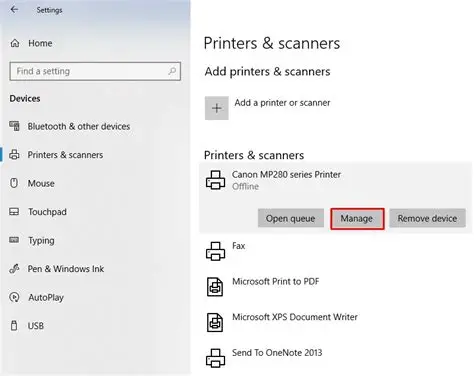Image resolution: width=474 pixels, height=376 pixels.
Task: Click the Manage button
Action: coord(357,219)
